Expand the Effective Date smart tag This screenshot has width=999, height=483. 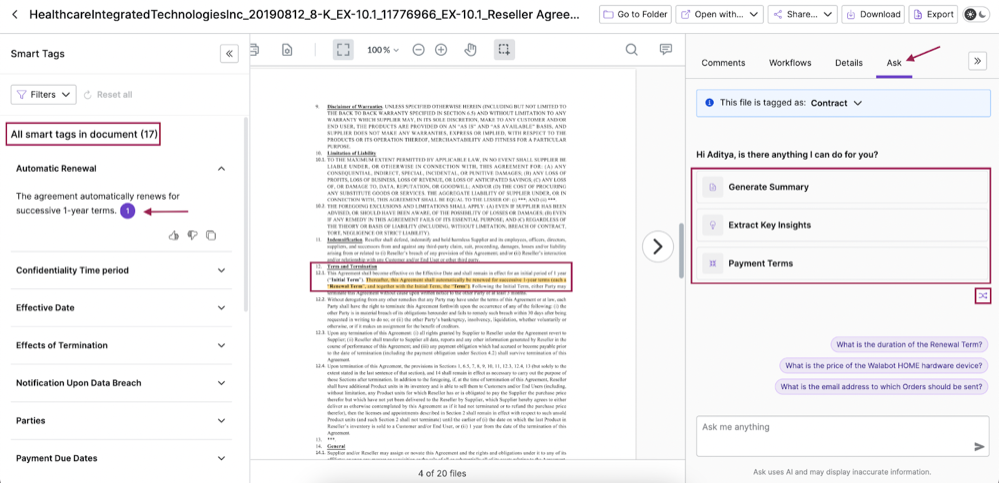221,308
